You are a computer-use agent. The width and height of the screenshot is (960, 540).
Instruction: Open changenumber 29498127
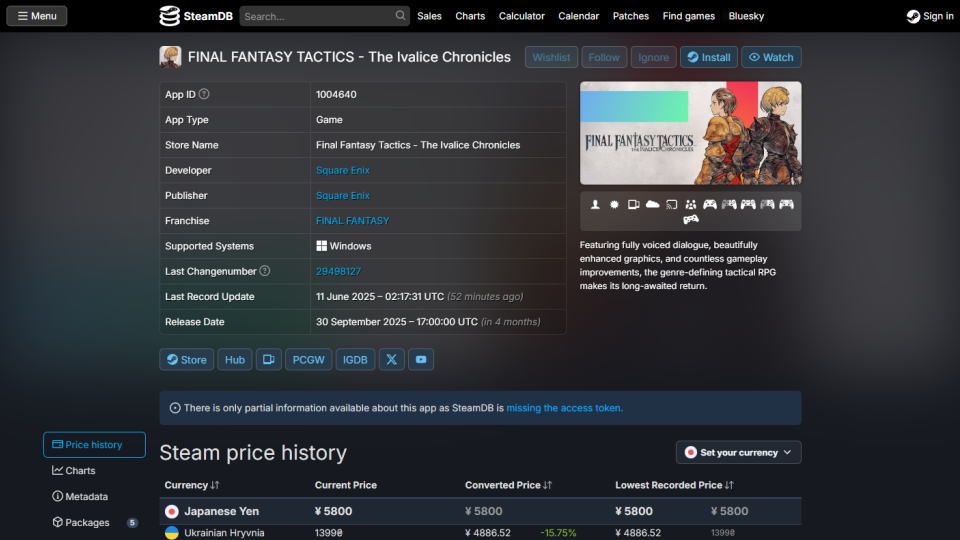click(x=338, y=271)
